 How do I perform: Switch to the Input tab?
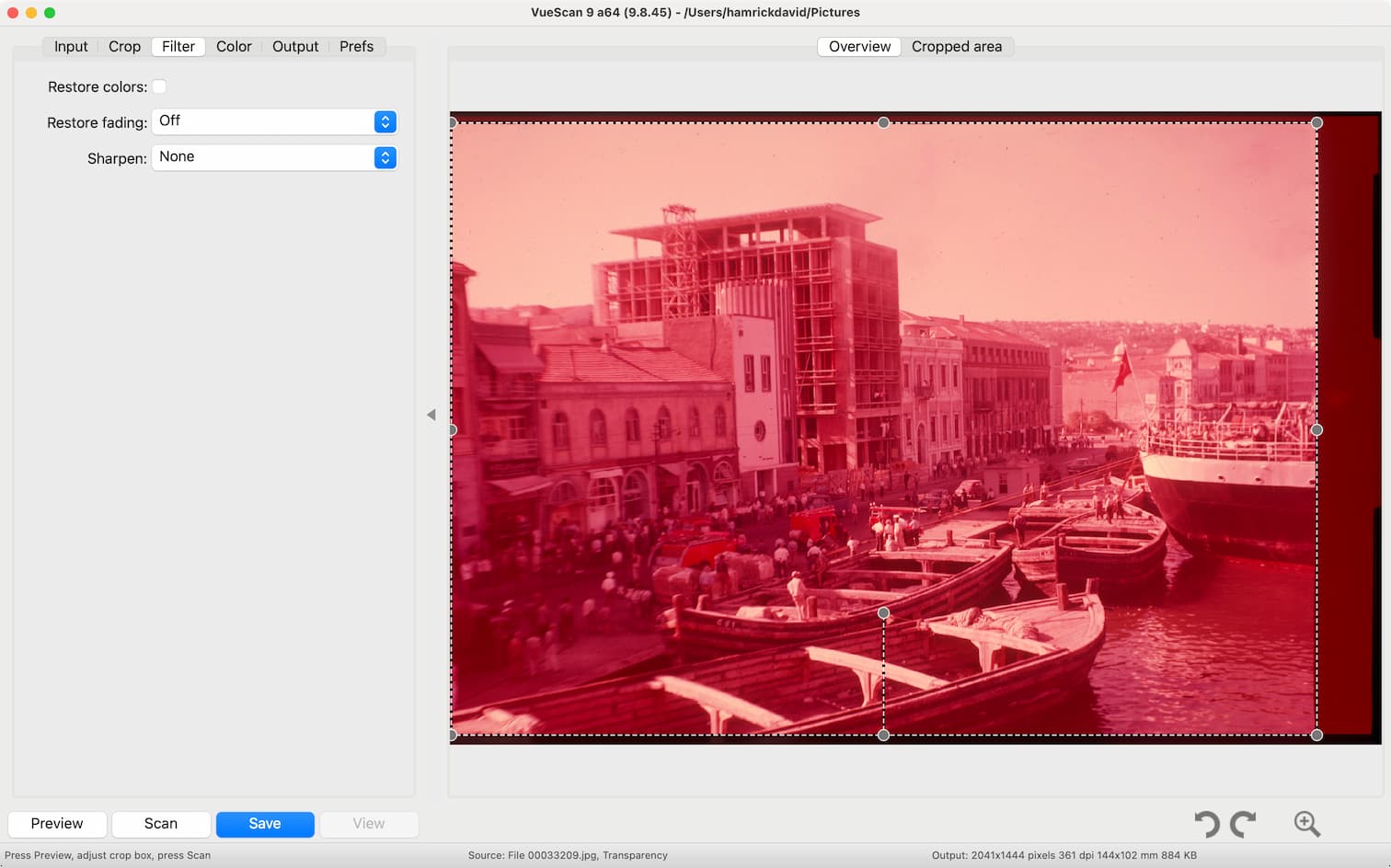coord(70,46)
